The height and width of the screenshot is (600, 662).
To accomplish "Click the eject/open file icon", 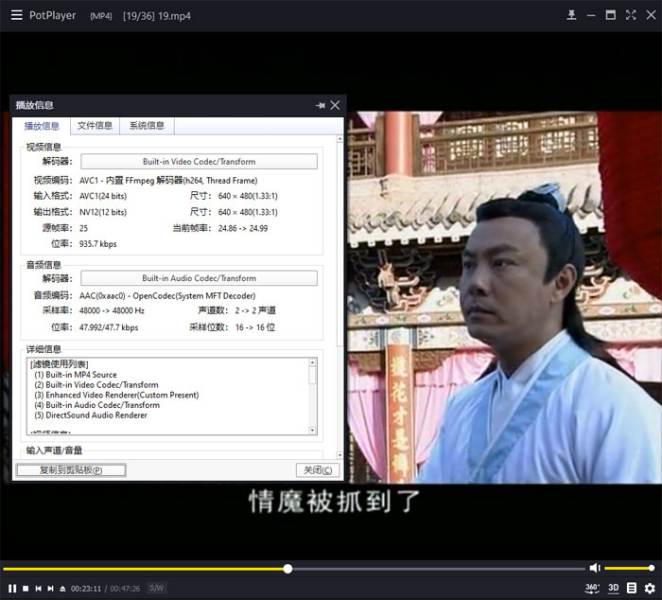I will 62,589.
